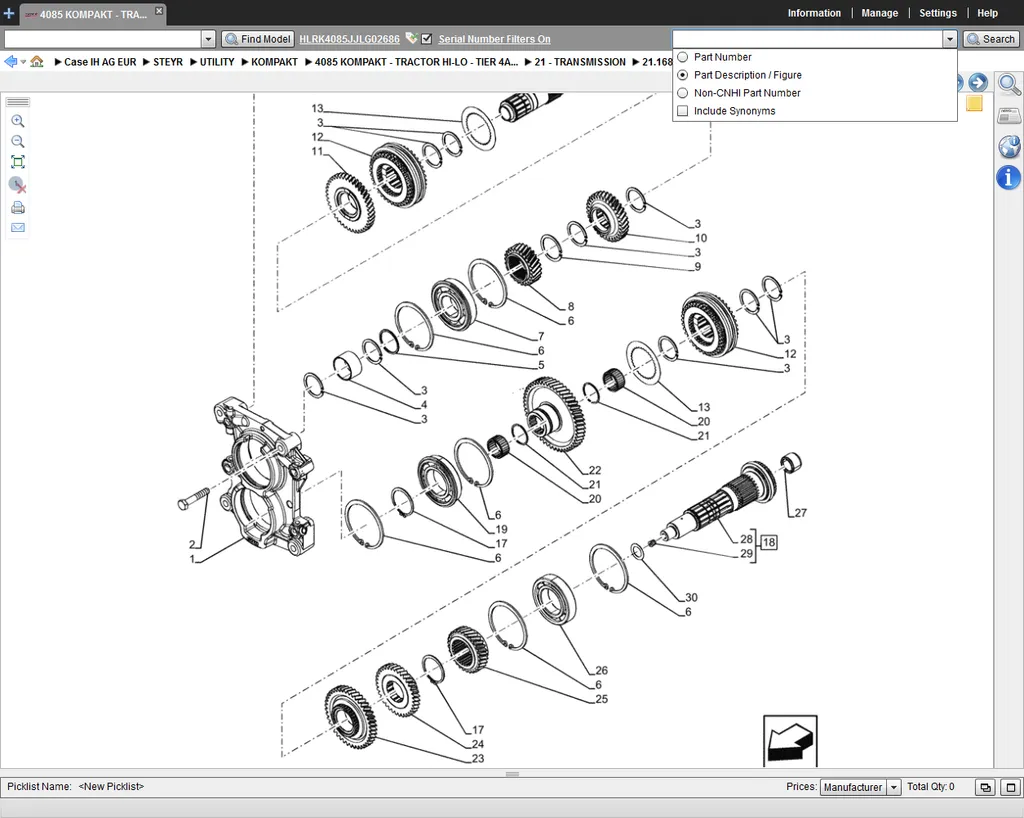
Task: Open the blue info icon
Action: click(x=1009, y=177)
